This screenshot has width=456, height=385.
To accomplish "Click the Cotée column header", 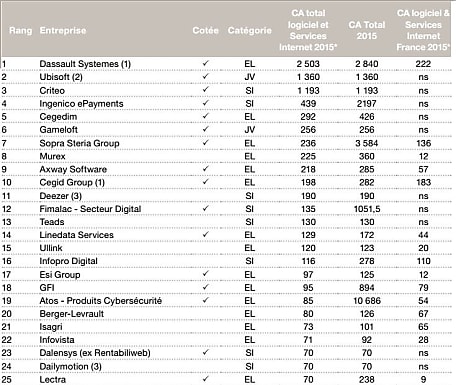I will point(205,30).
